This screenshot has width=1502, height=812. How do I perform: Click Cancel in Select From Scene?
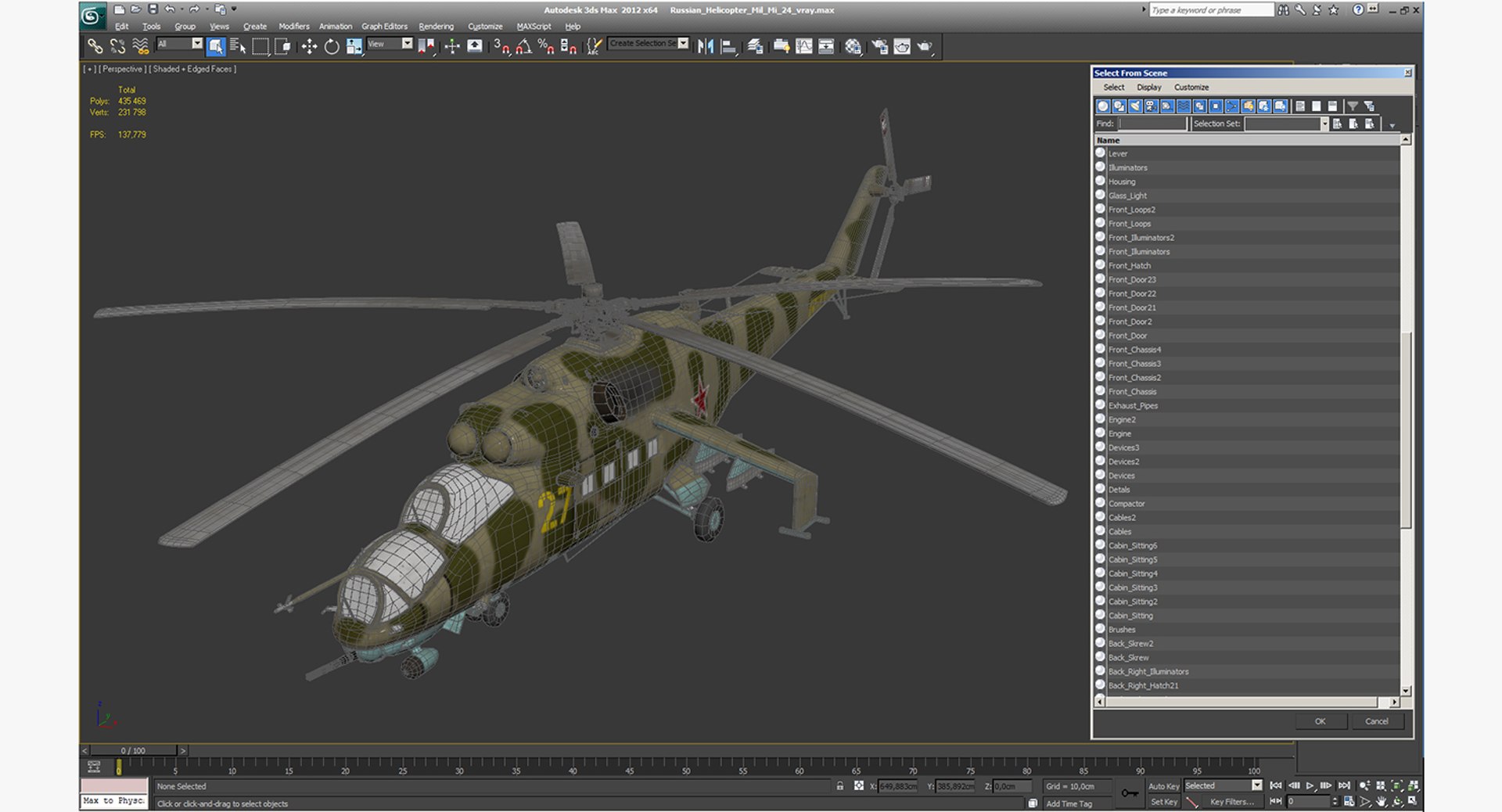1377,721
